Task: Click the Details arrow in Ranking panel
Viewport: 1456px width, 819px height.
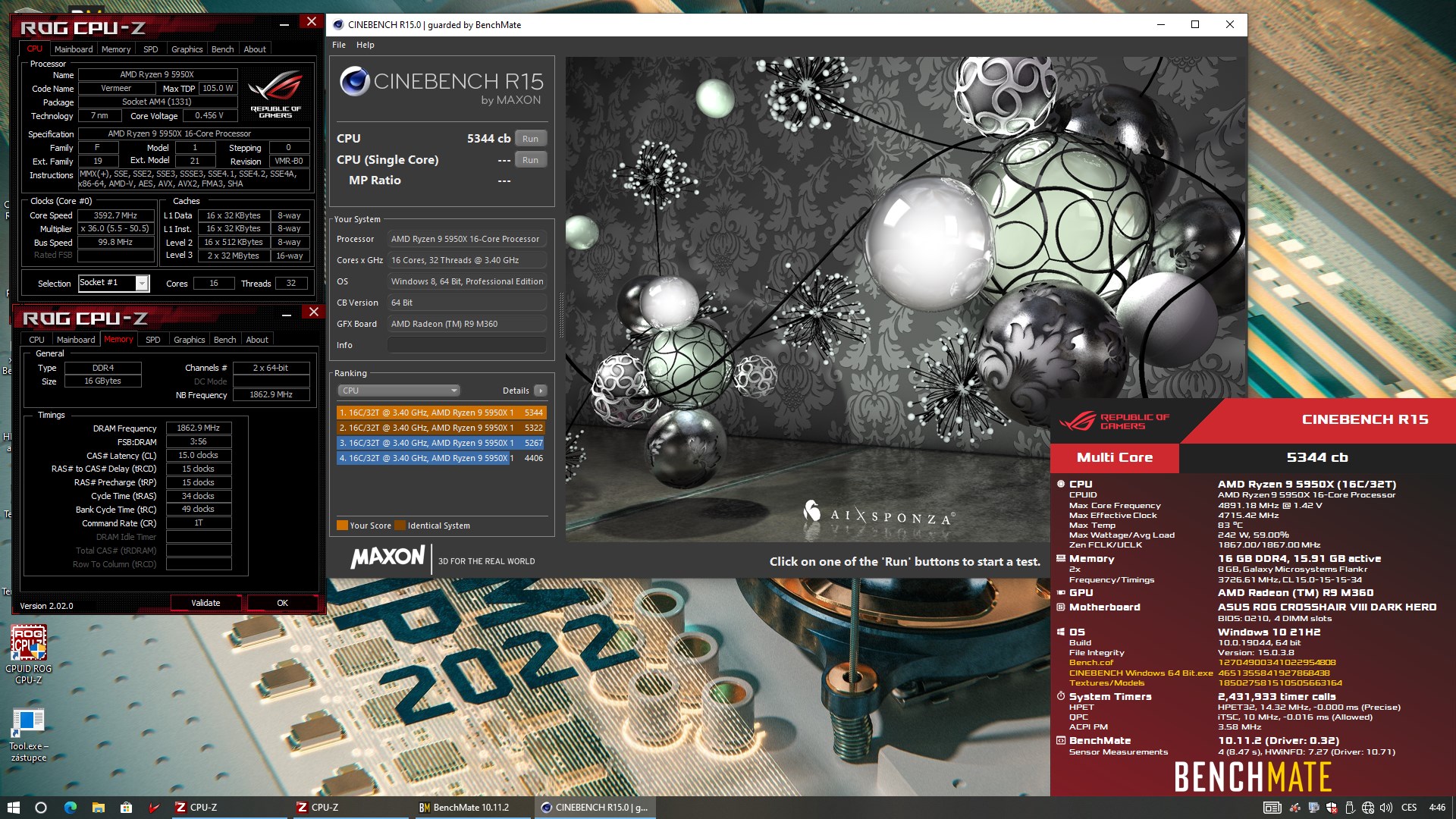Action: pos(540,391)
